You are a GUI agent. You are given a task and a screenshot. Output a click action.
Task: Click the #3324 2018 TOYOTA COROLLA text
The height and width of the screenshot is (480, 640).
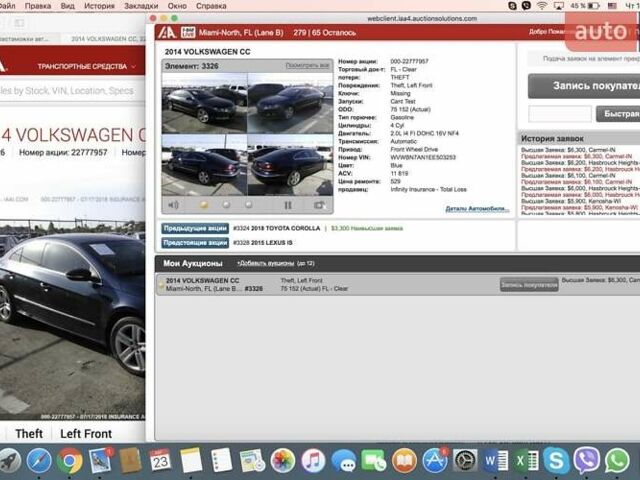(x=276, y=228)
